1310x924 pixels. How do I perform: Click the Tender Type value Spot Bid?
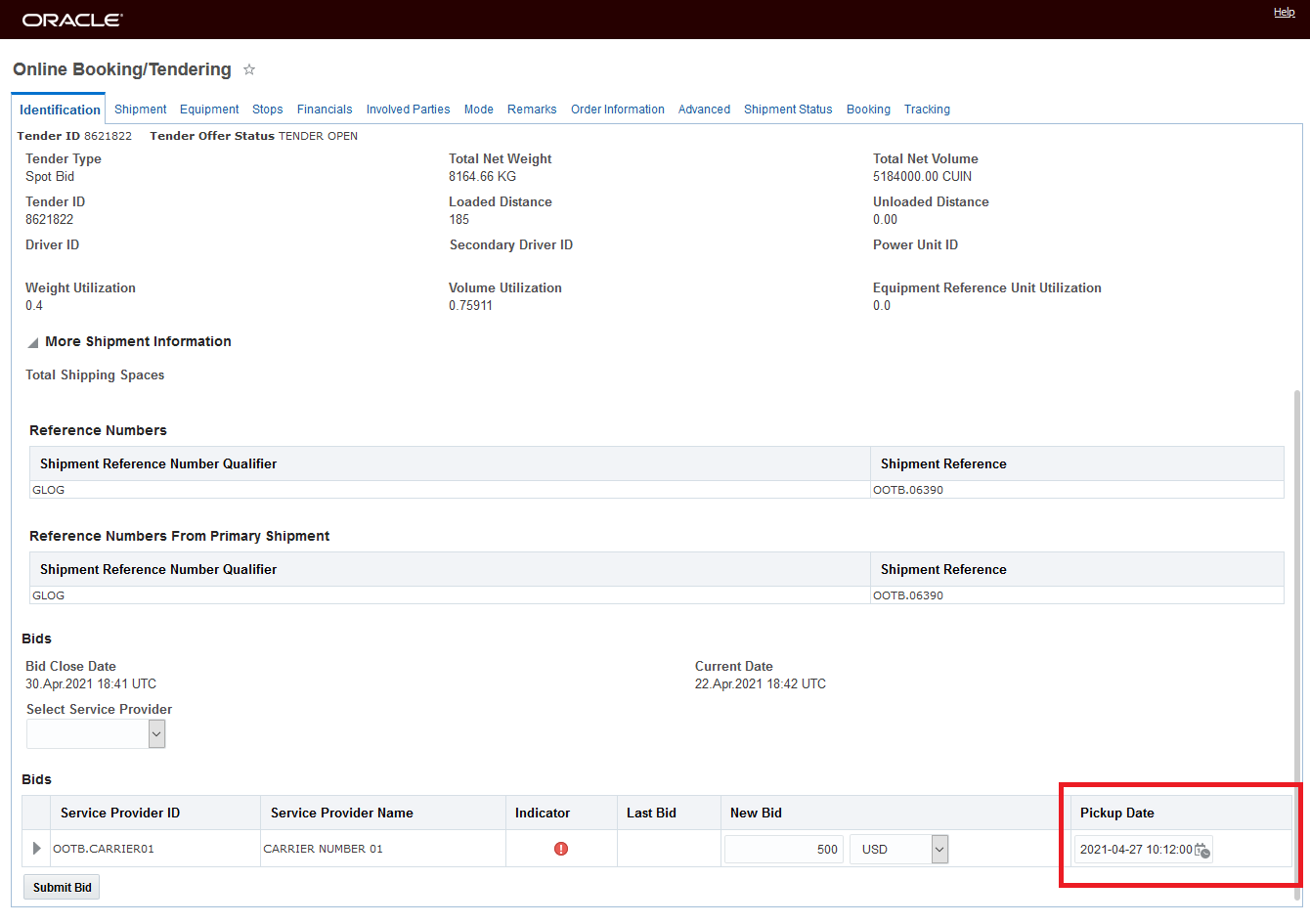(50, 177)
